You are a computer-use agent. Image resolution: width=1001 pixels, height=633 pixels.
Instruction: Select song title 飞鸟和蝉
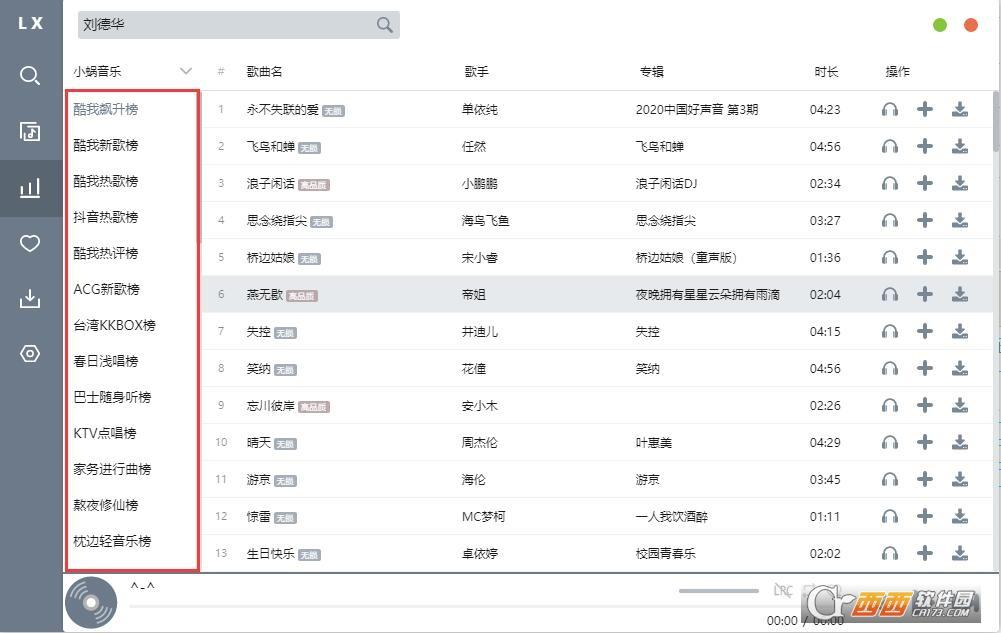pyautogui.click(x=271, y=147)
